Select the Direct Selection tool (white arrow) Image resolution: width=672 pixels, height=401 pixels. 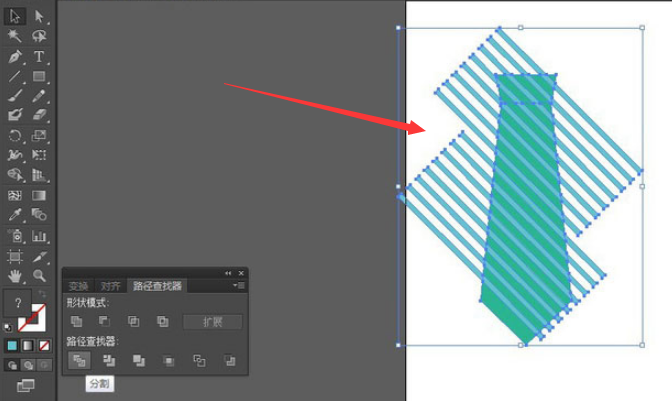(x=39, y=16)
